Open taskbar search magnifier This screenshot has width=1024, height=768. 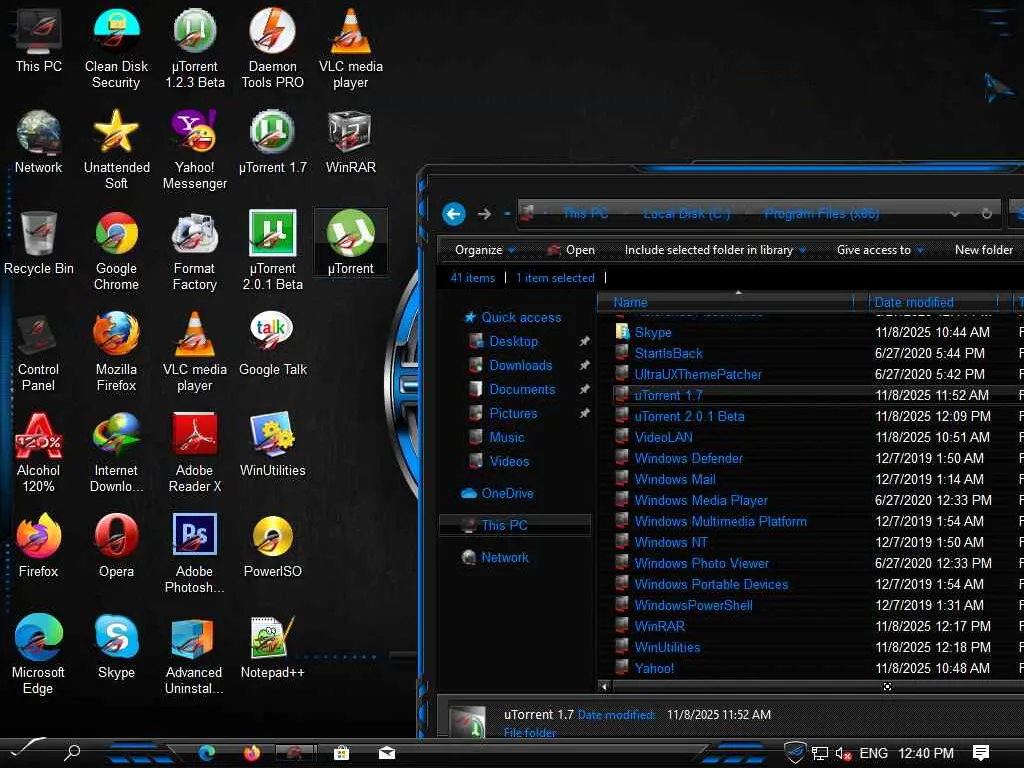[x=72, y=753]
